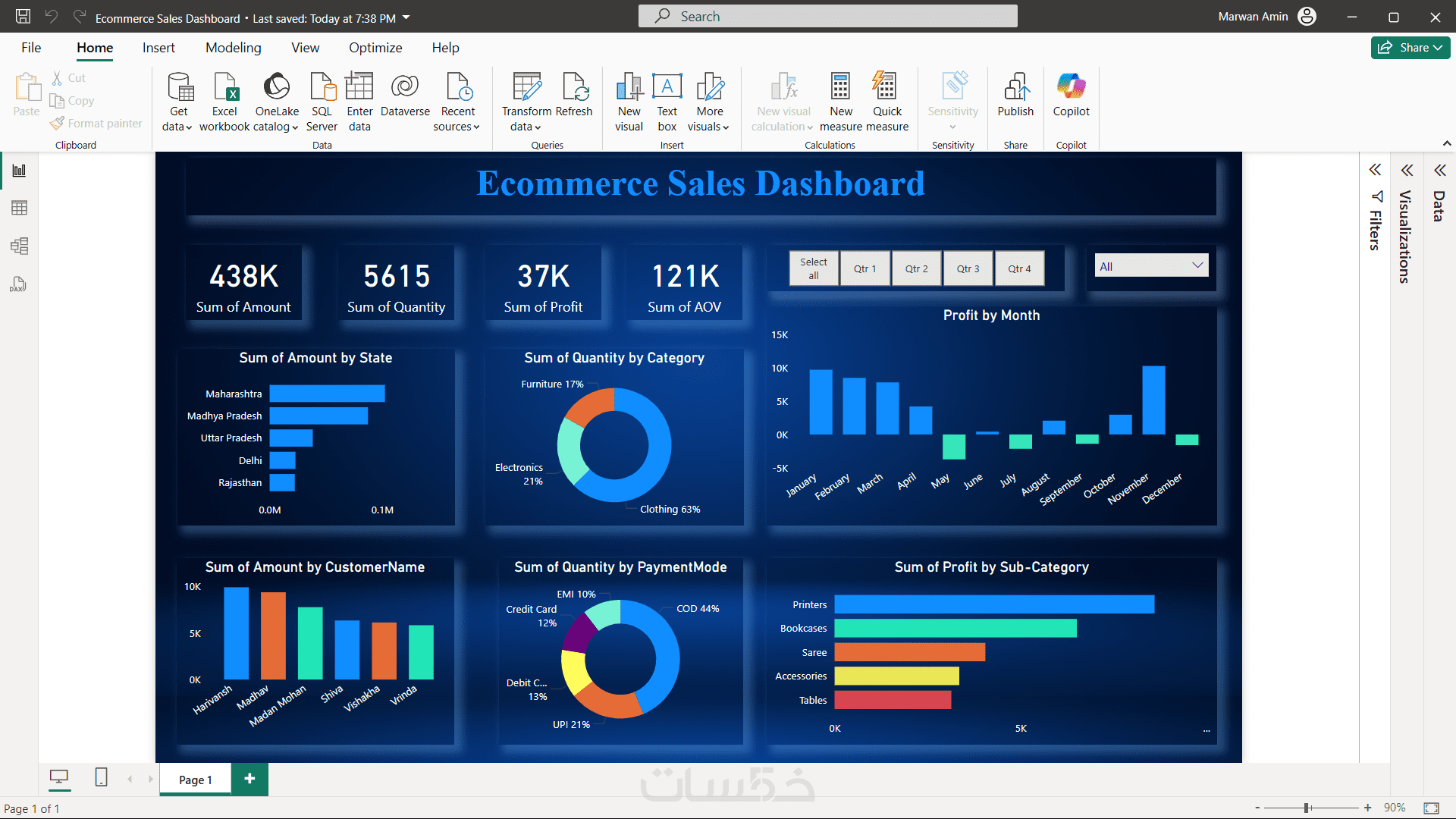Click the Excel workbook icon

click(x=225, y=87)
